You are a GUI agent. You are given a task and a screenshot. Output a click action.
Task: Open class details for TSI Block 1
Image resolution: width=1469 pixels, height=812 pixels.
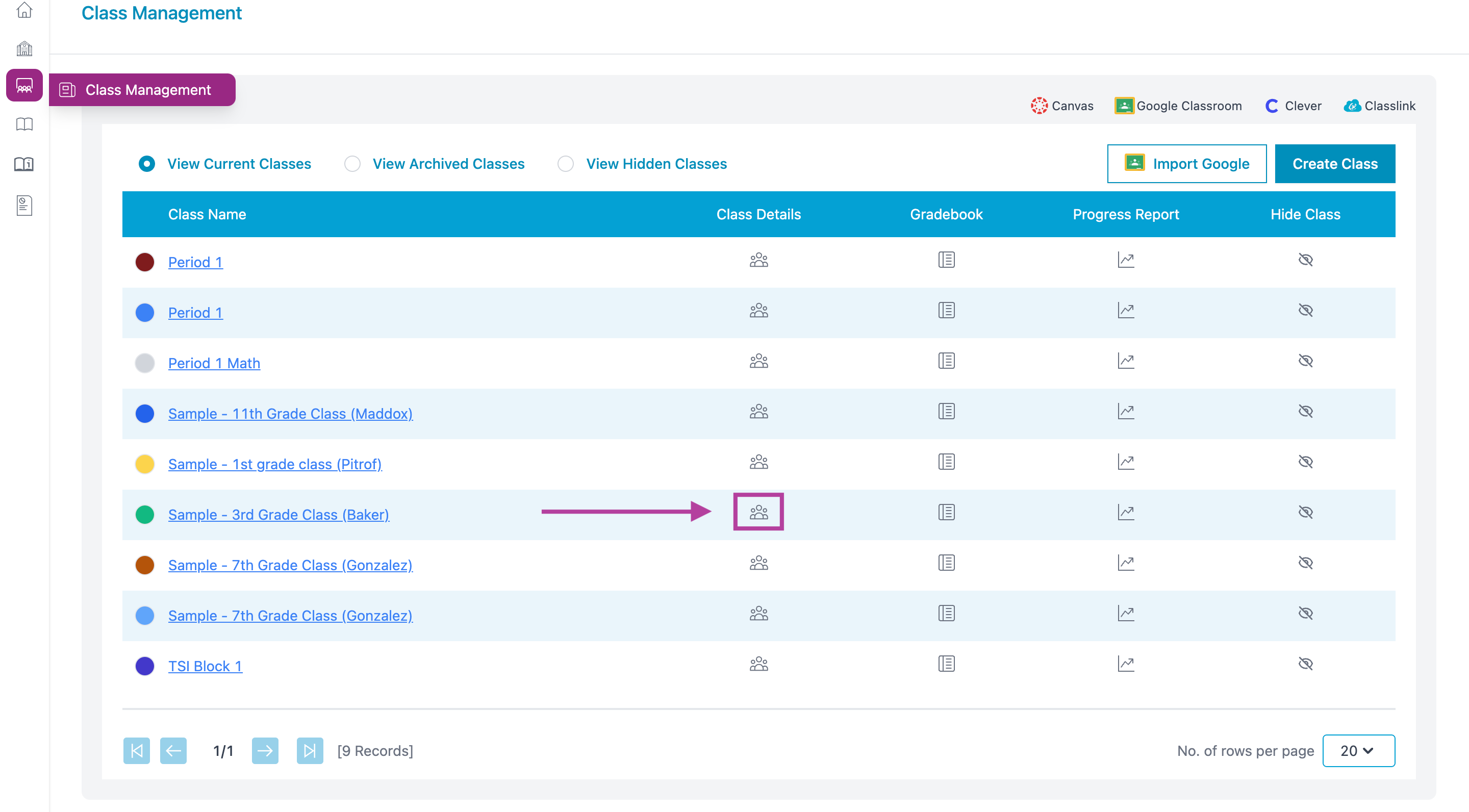point(758,664)
